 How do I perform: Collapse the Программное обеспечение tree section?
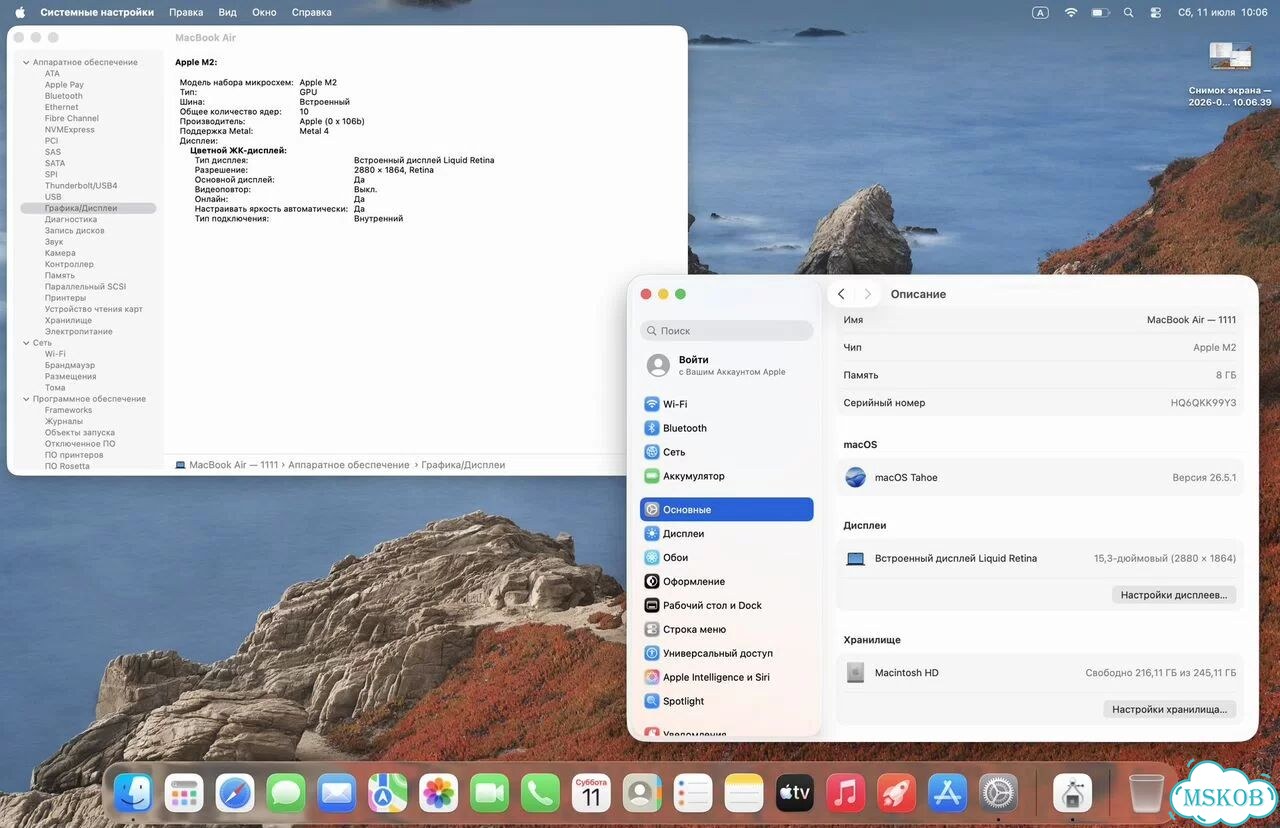click(x=25, y=399)
